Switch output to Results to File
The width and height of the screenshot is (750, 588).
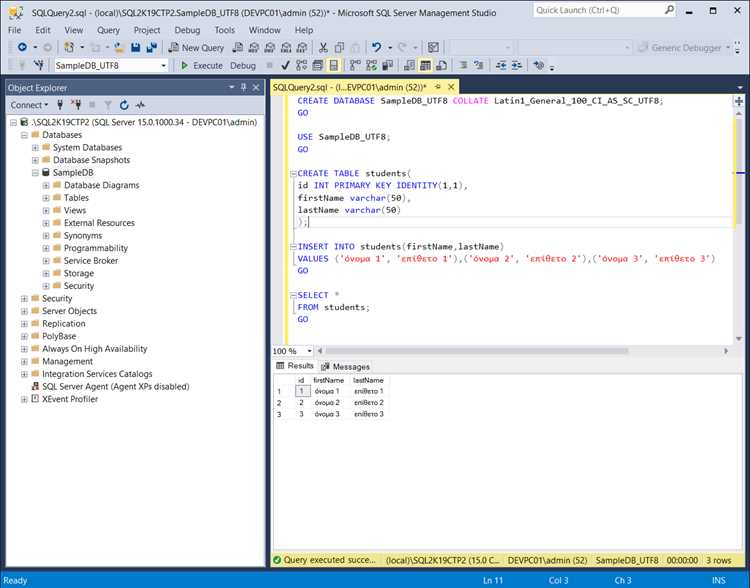point(441,65)
